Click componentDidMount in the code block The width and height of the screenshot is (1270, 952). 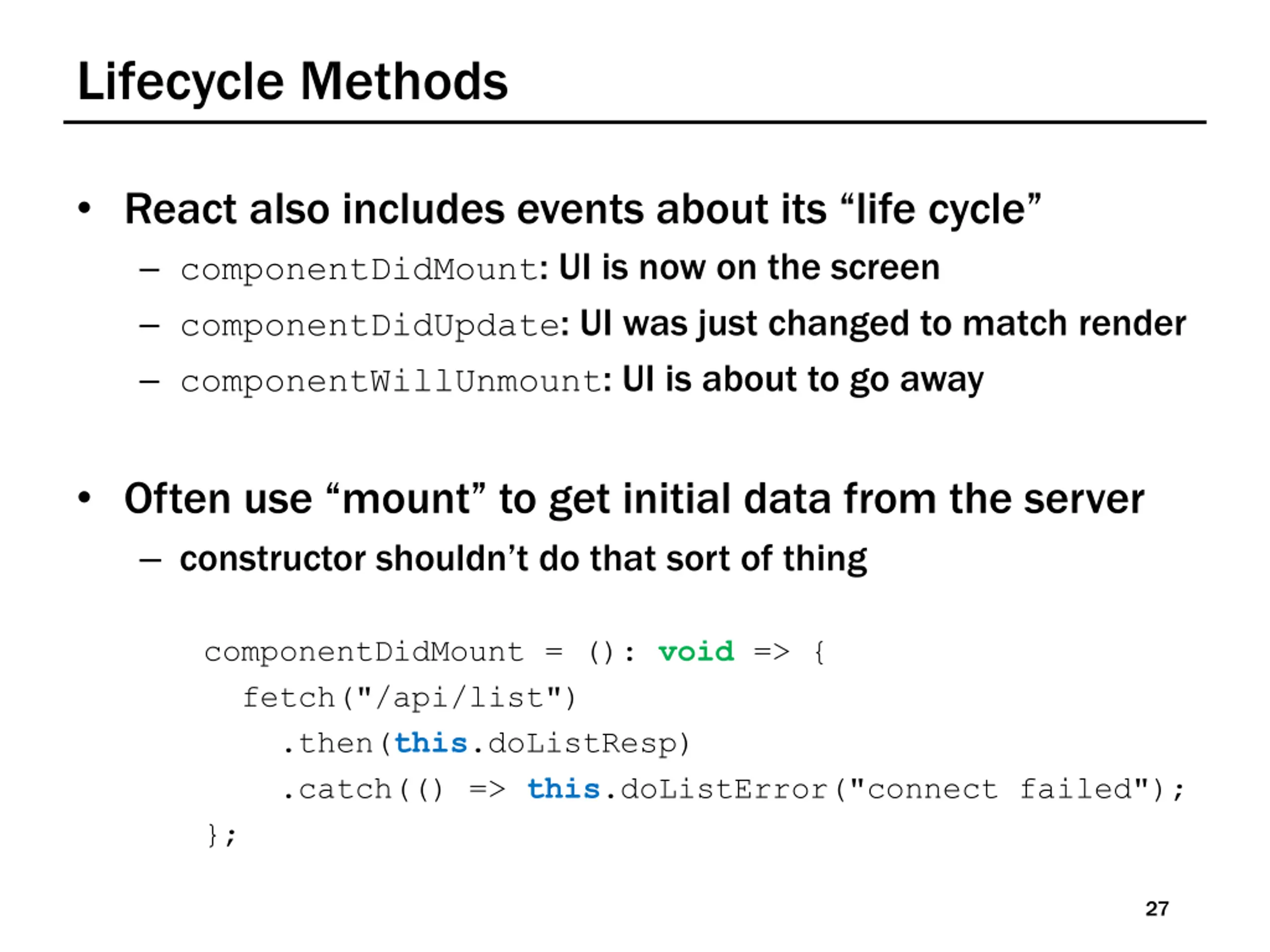364,653
